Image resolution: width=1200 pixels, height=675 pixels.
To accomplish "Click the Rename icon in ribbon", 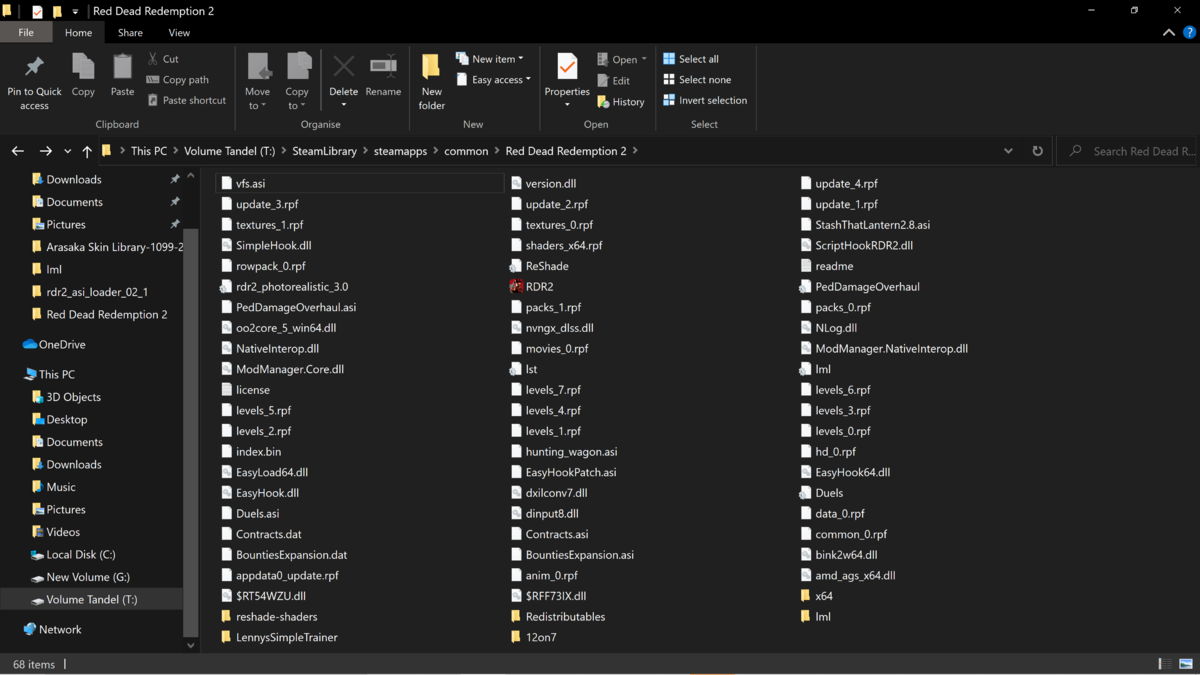I will (x=383, y=68).
